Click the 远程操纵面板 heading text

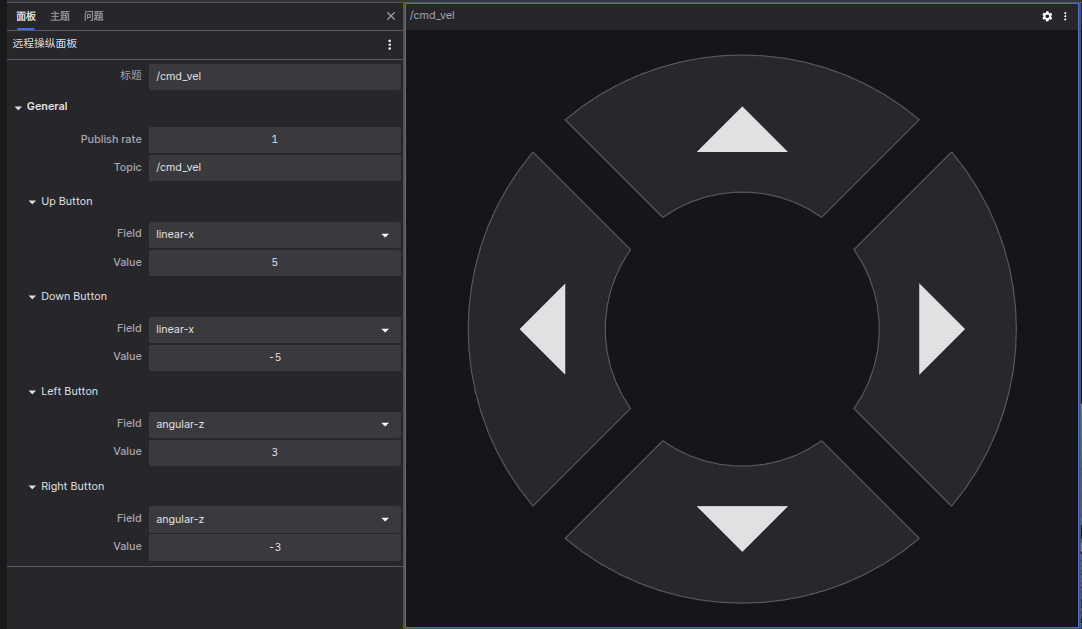(45, 43)
